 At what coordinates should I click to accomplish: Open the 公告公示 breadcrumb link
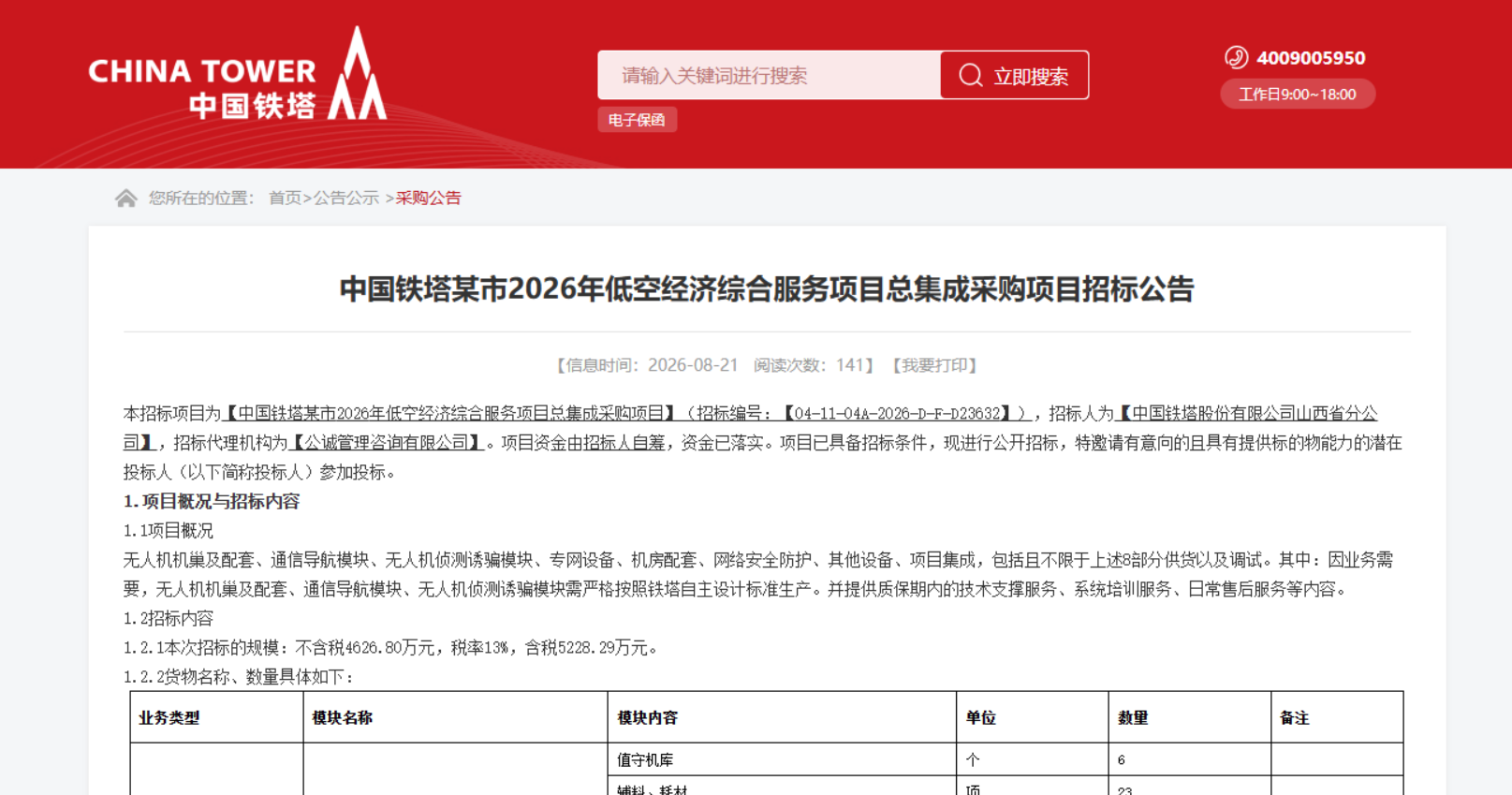click(346, 198)
